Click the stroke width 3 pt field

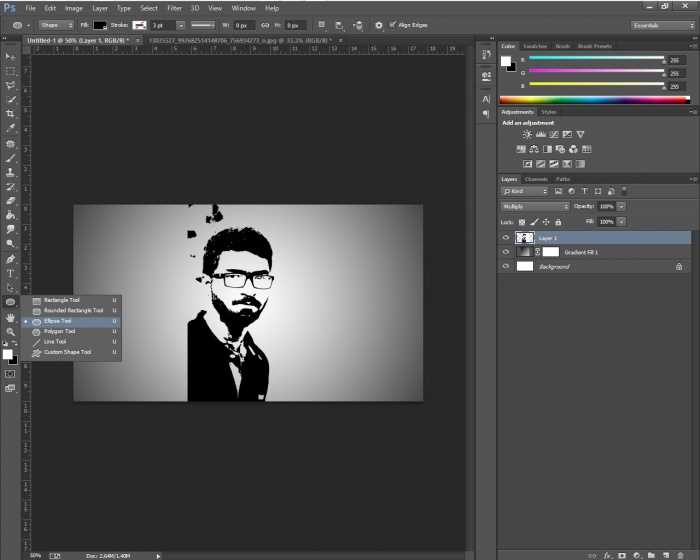pos(161,24)
